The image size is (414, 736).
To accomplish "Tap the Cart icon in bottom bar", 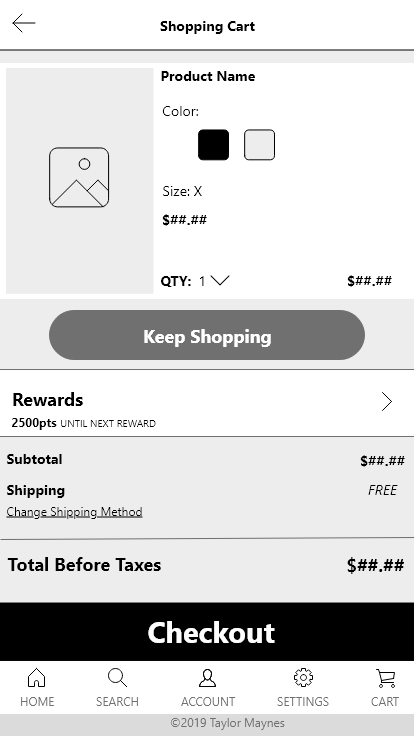I will pyautogui.click(x=385, y=678).
